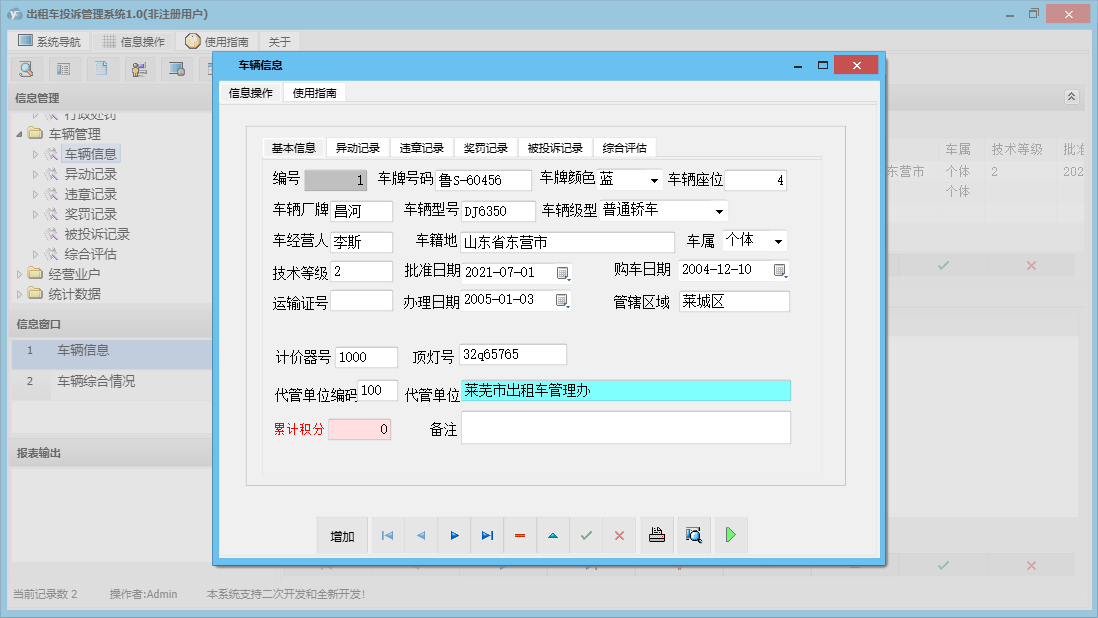Click the green run arrow icon
This screenshot has width=1098, height=618.
[730, 535]
